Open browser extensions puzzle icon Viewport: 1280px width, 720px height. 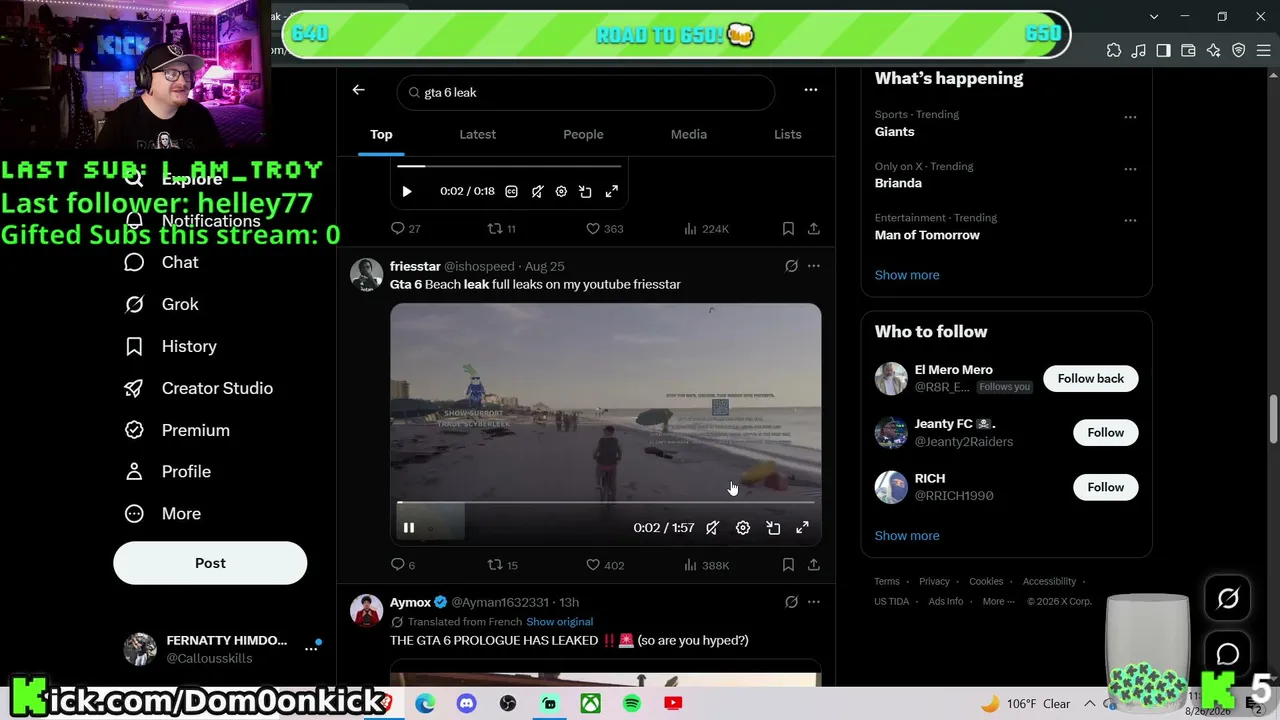(1114, 51)
